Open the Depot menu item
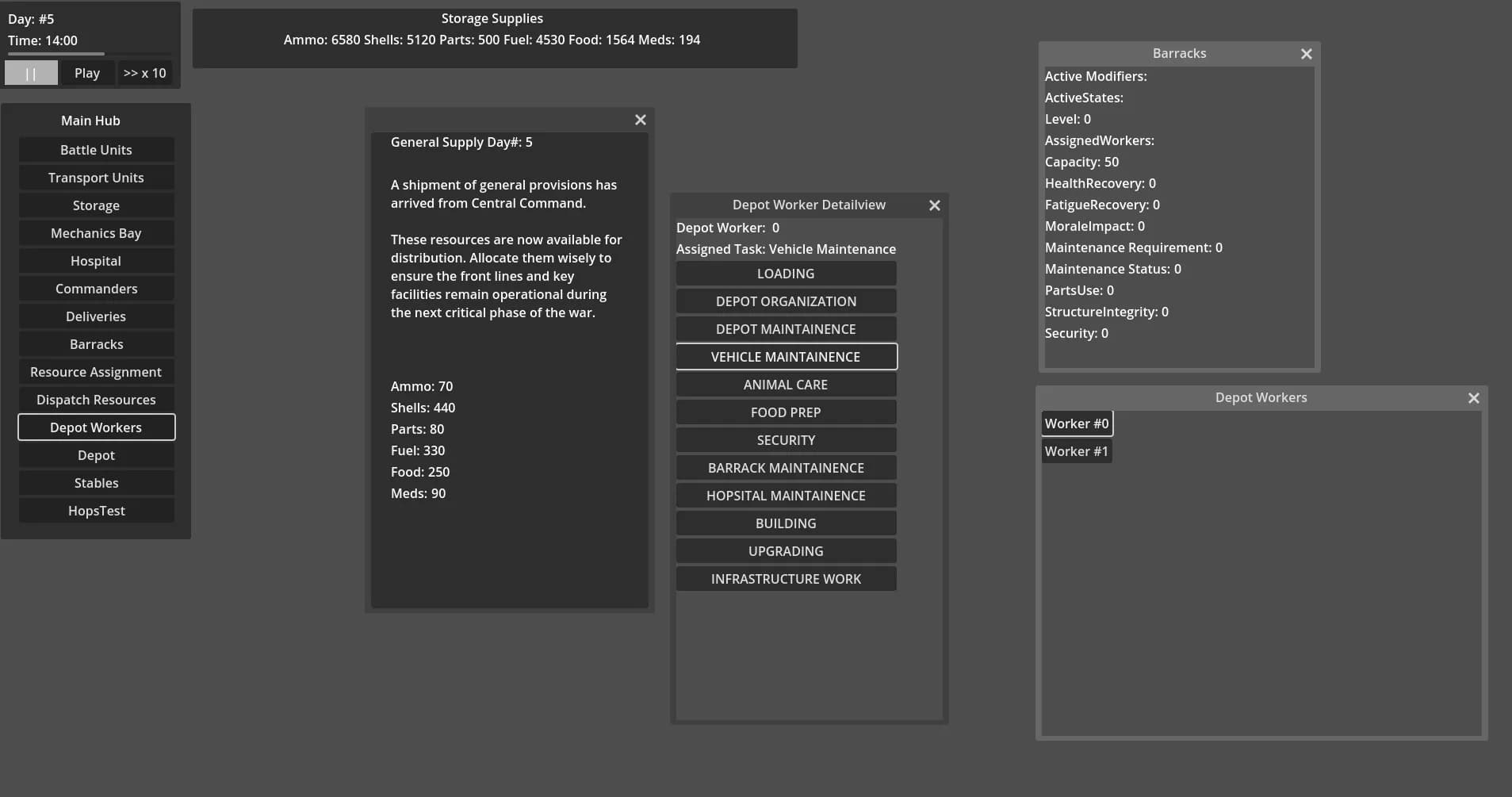Image resolution: width=1512 pixels, height=797 pixels. tap(96, 455)
